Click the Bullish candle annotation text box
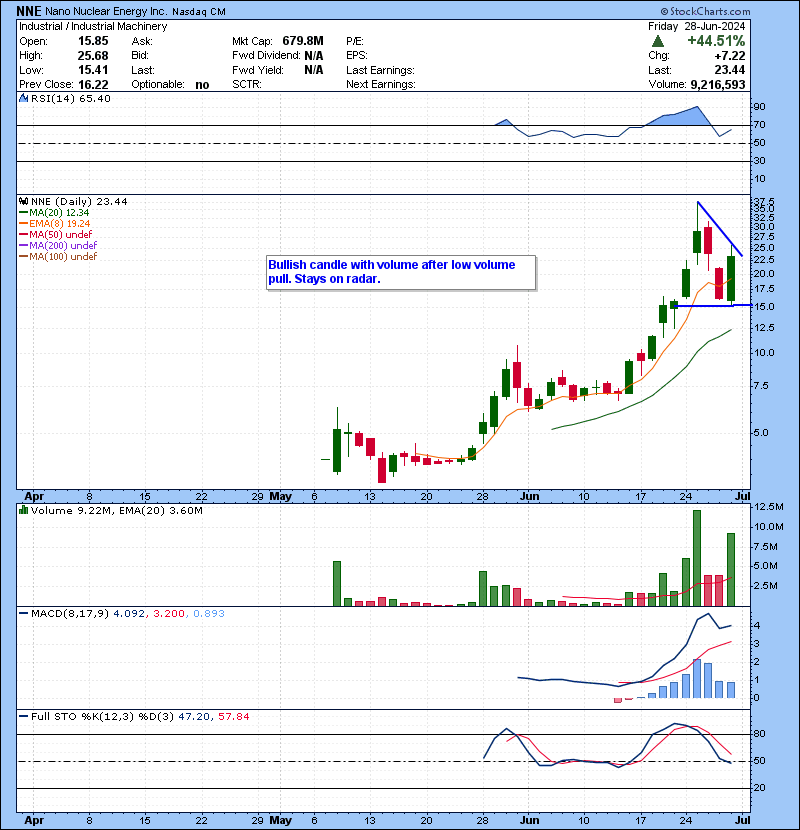This screenshot has height=830, width=800. (x=401, y=273)
